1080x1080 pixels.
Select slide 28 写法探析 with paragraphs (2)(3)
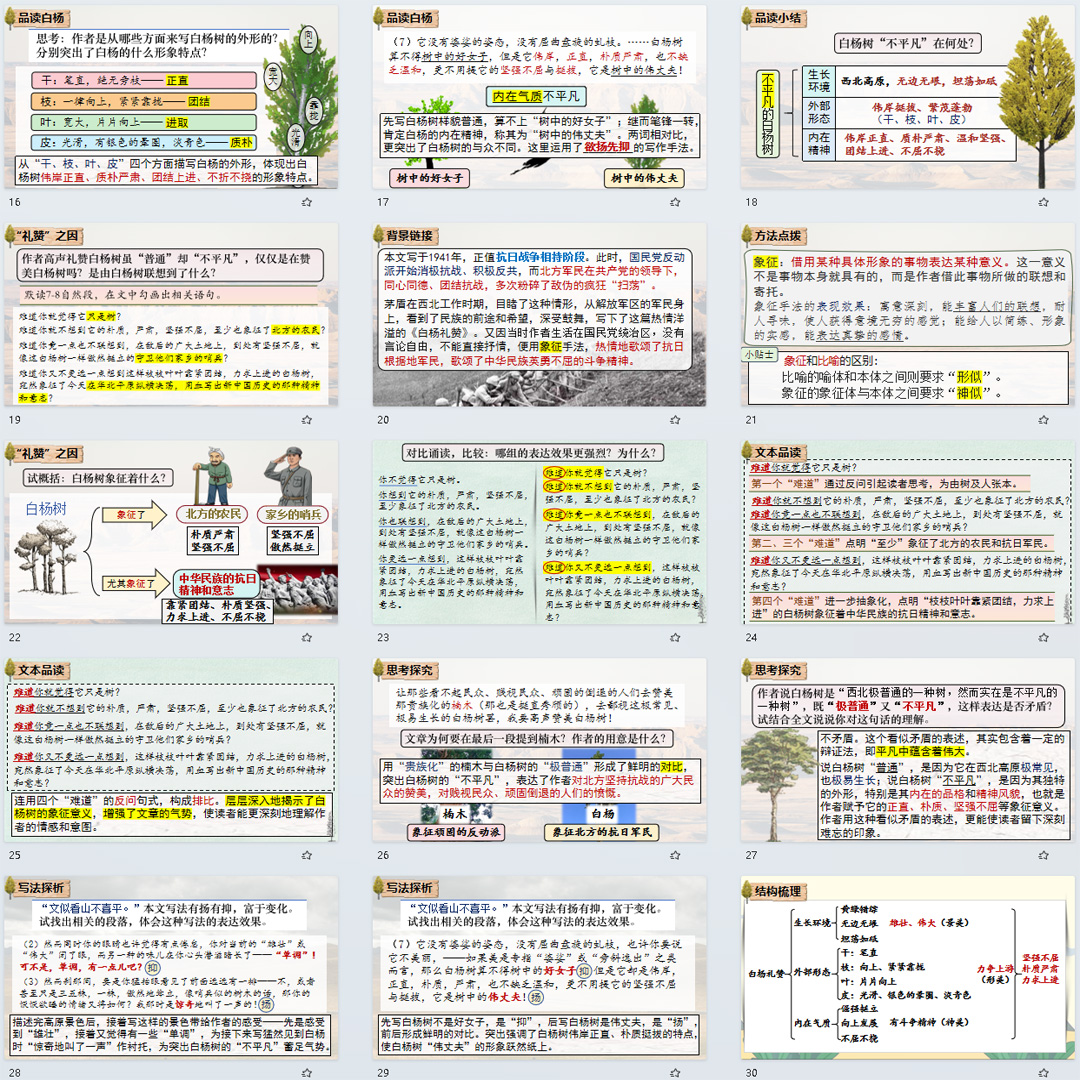(171, 968)
